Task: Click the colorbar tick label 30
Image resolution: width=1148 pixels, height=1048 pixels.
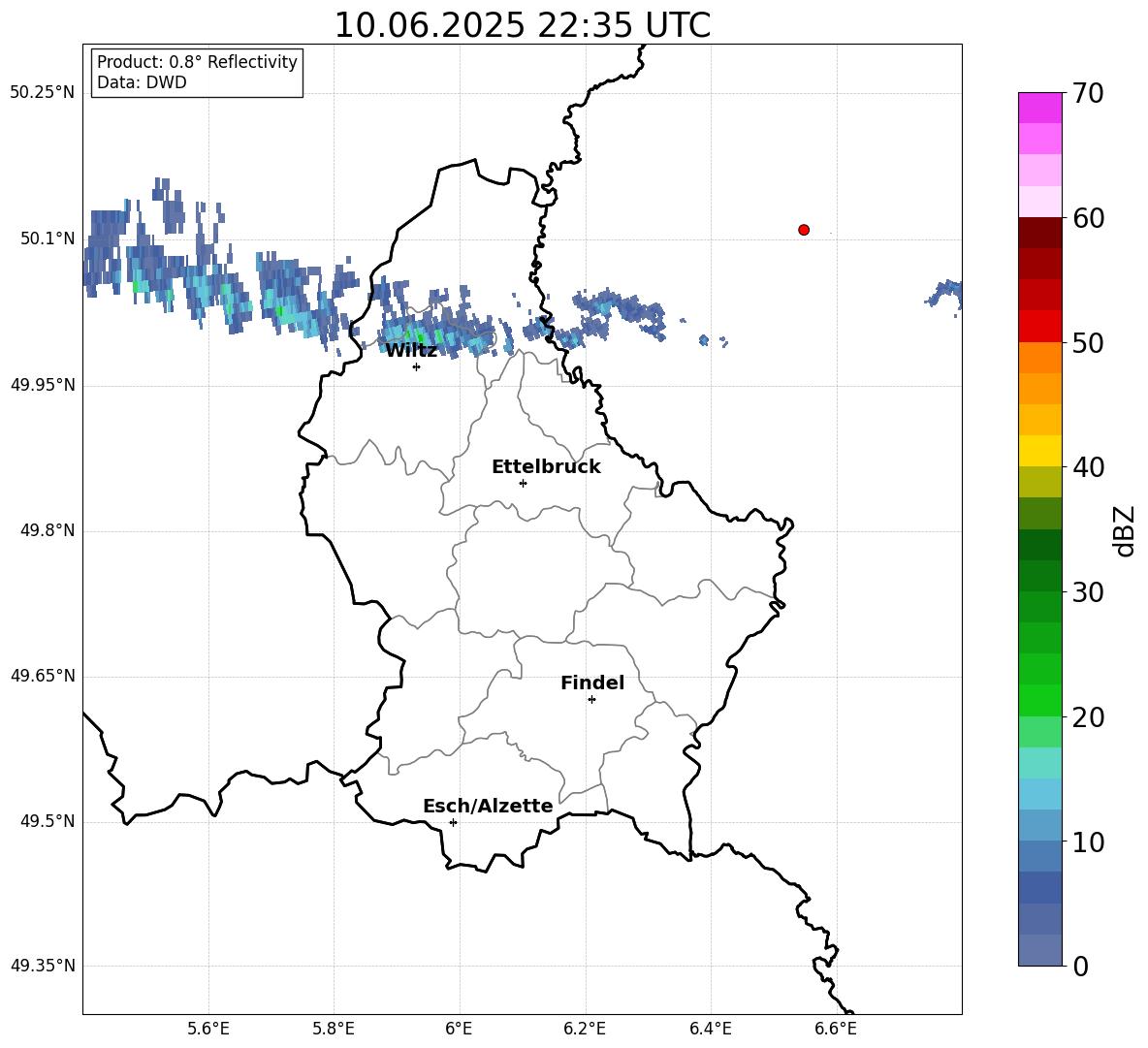Action: 1088,592
